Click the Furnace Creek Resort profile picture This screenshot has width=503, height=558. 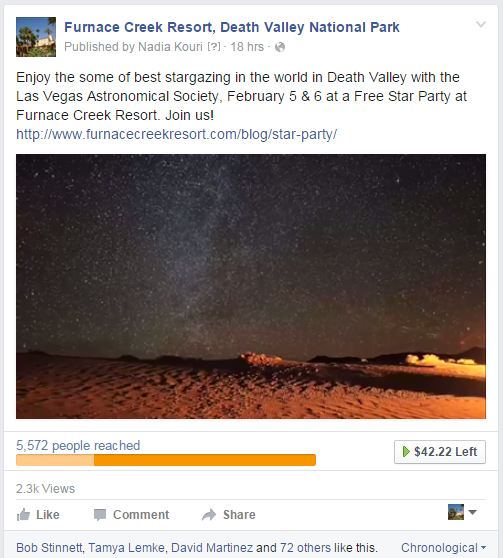(x=36, y=37)
